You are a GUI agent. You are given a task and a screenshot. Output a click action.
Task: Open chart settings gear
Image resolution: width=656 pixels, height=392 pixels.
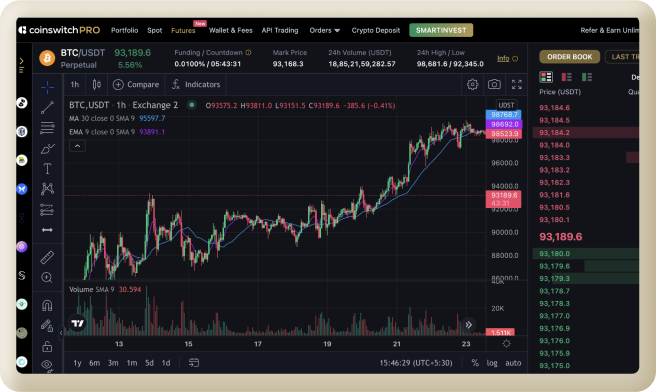472,85
